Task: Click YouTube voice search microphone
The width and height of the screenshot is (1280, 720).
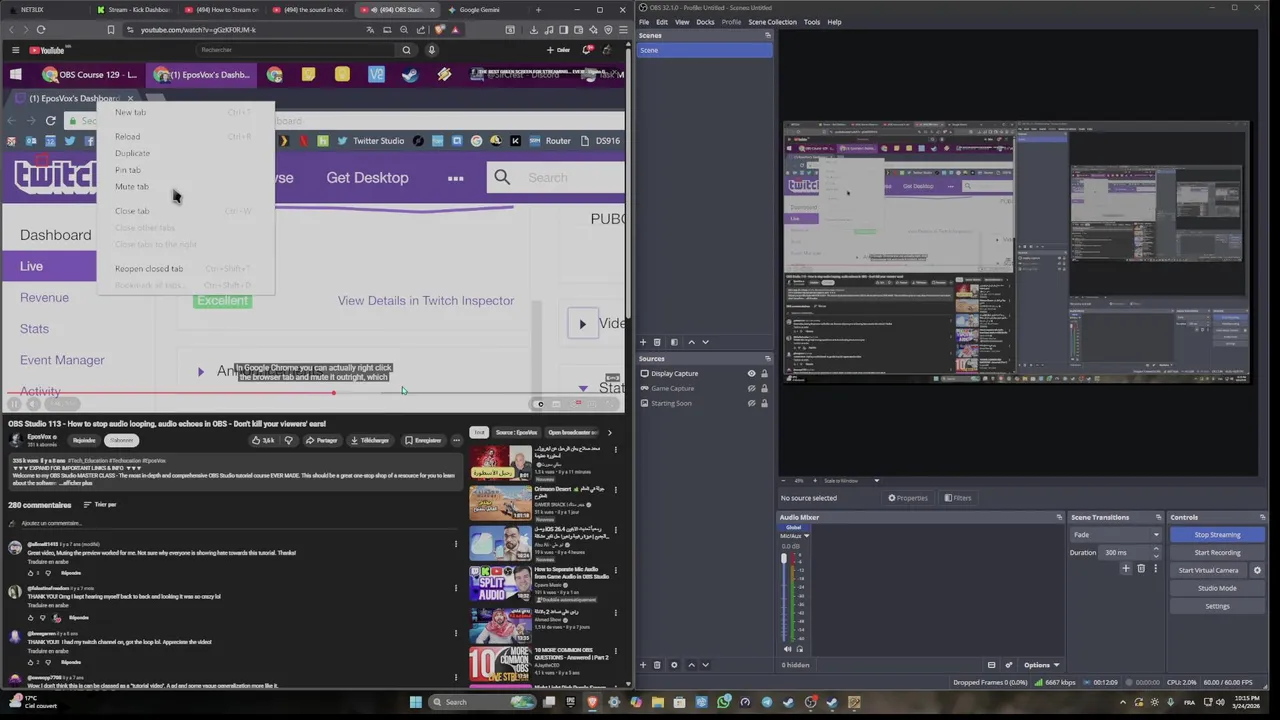Action: coord(432,50)
